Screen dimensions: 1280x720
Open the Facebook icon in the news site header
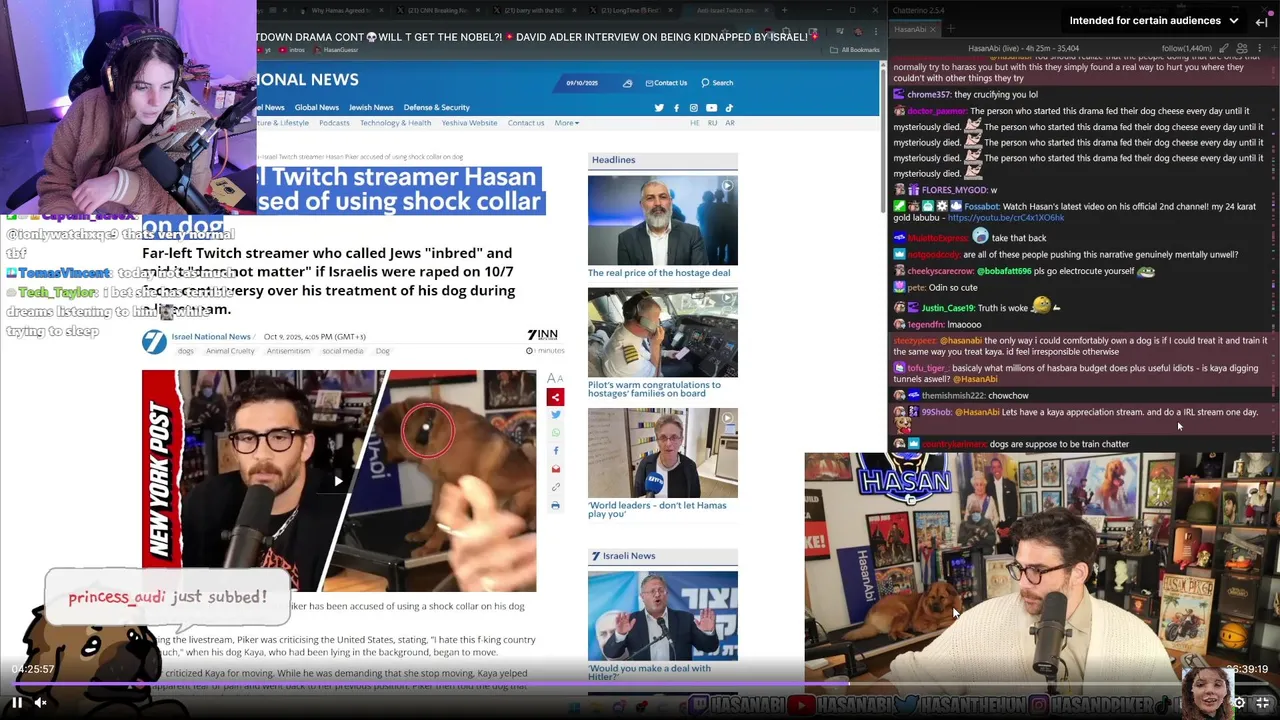676,108
